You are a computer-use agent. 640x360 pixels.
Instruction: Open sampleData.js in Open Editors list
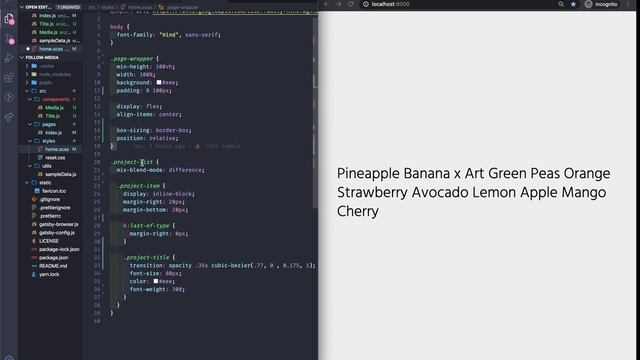pyautogui.click(x=54, y=41)
